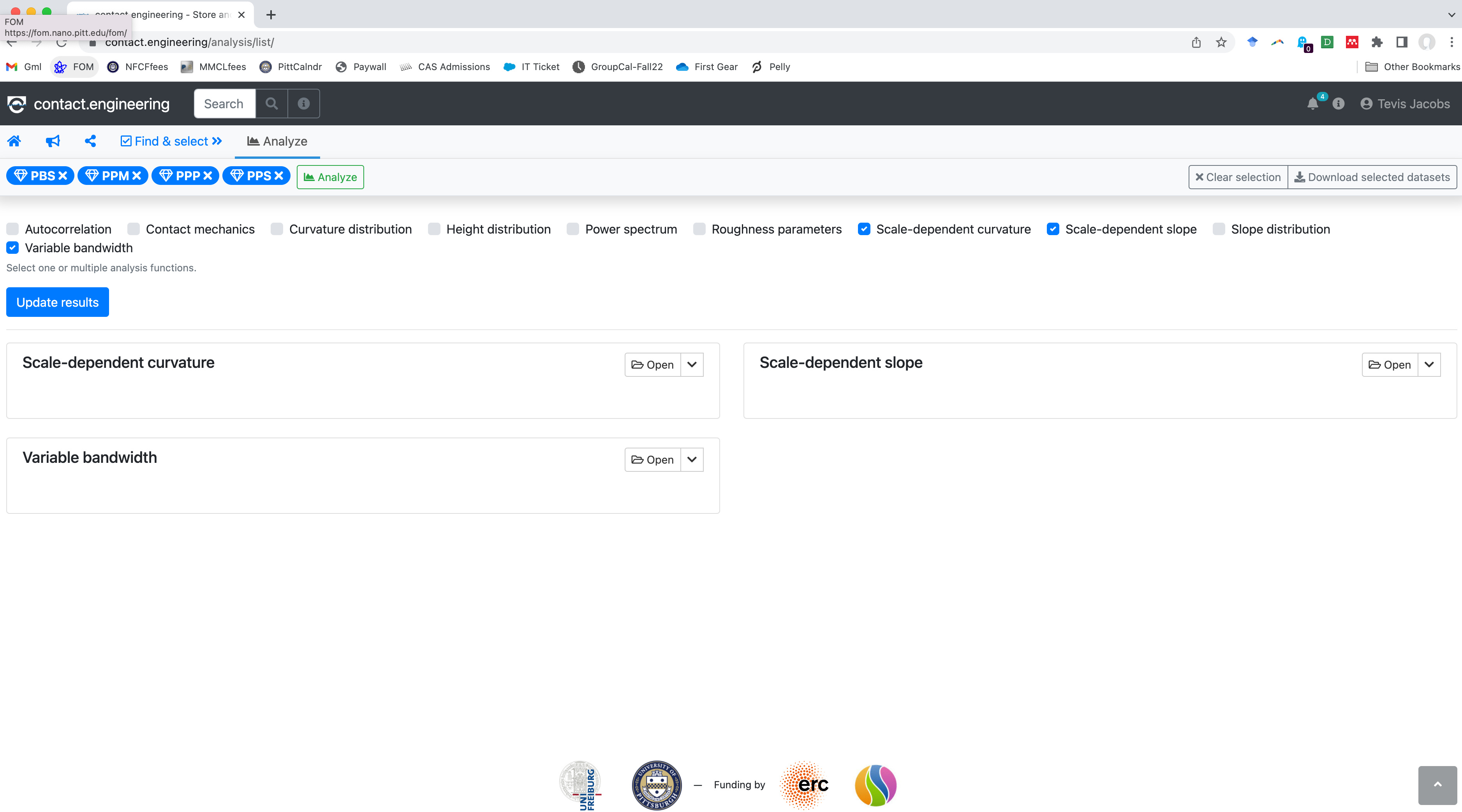Viewport: 1462px width, 812px height.
Task: Click Clear selection to remove selected datasets
Action: [x=1237, y=176]
